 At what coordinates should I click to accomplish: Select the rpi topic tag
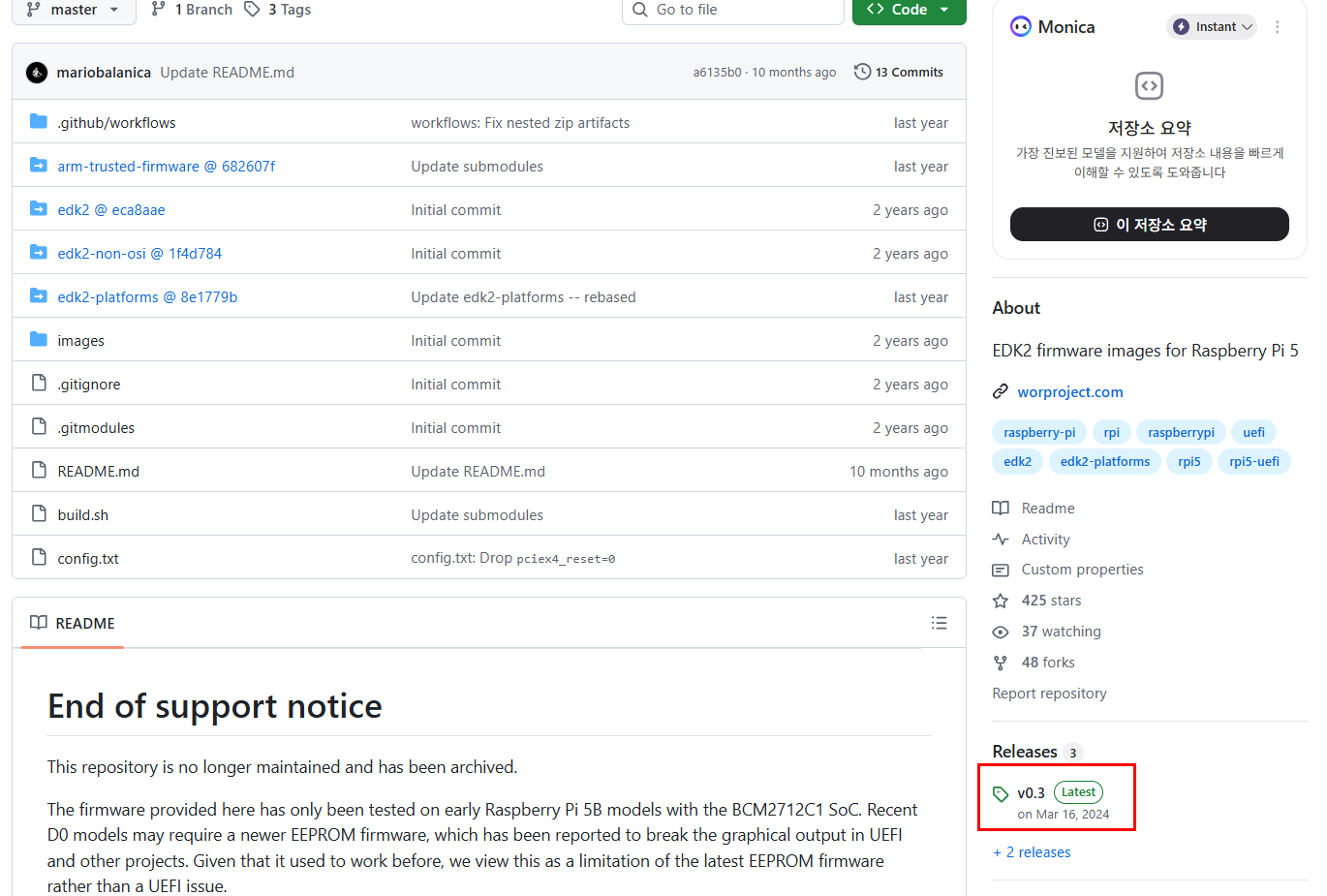pos(1112,433)
